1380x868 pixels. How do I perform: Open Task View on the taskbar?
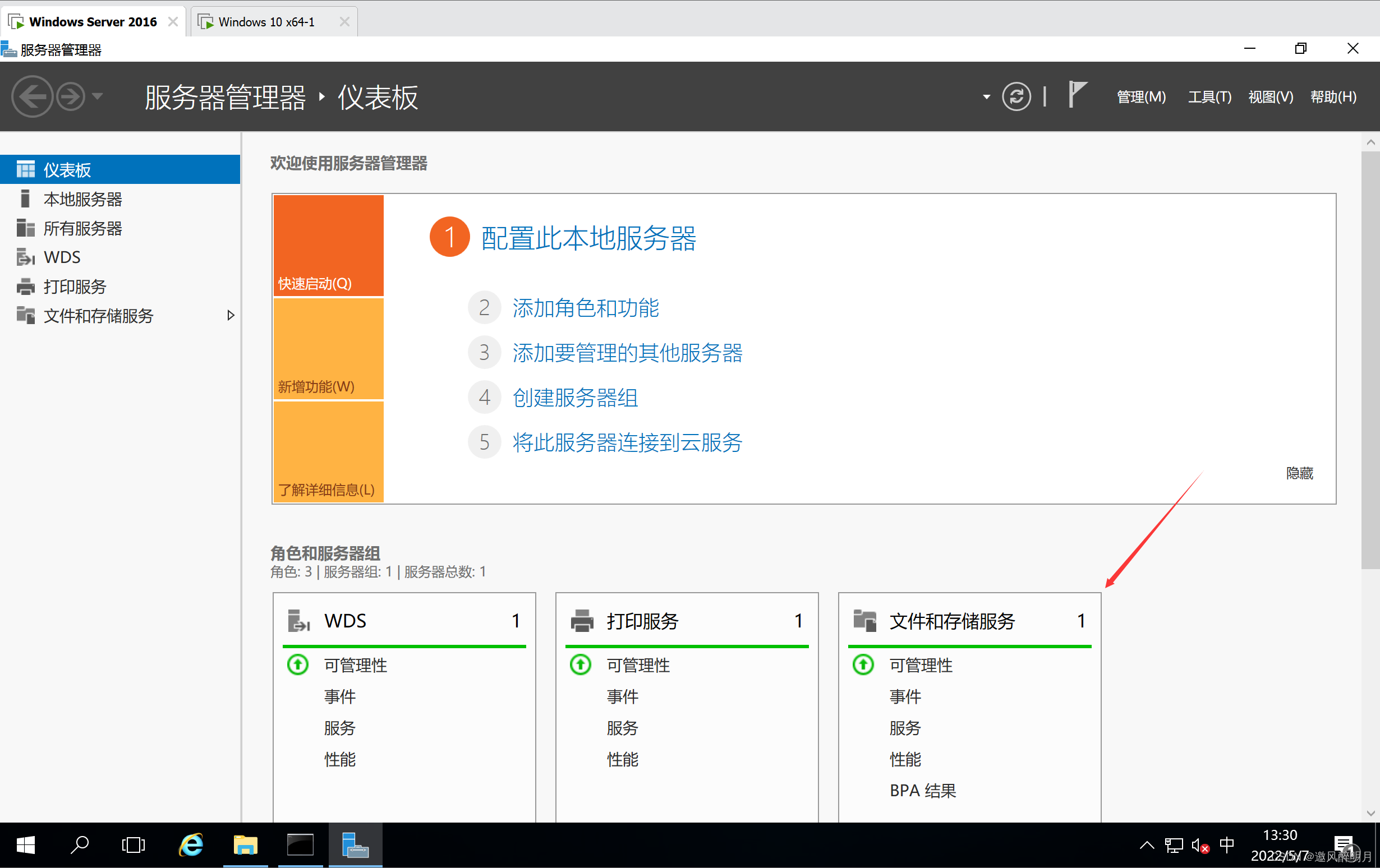[x=133, y=845]
